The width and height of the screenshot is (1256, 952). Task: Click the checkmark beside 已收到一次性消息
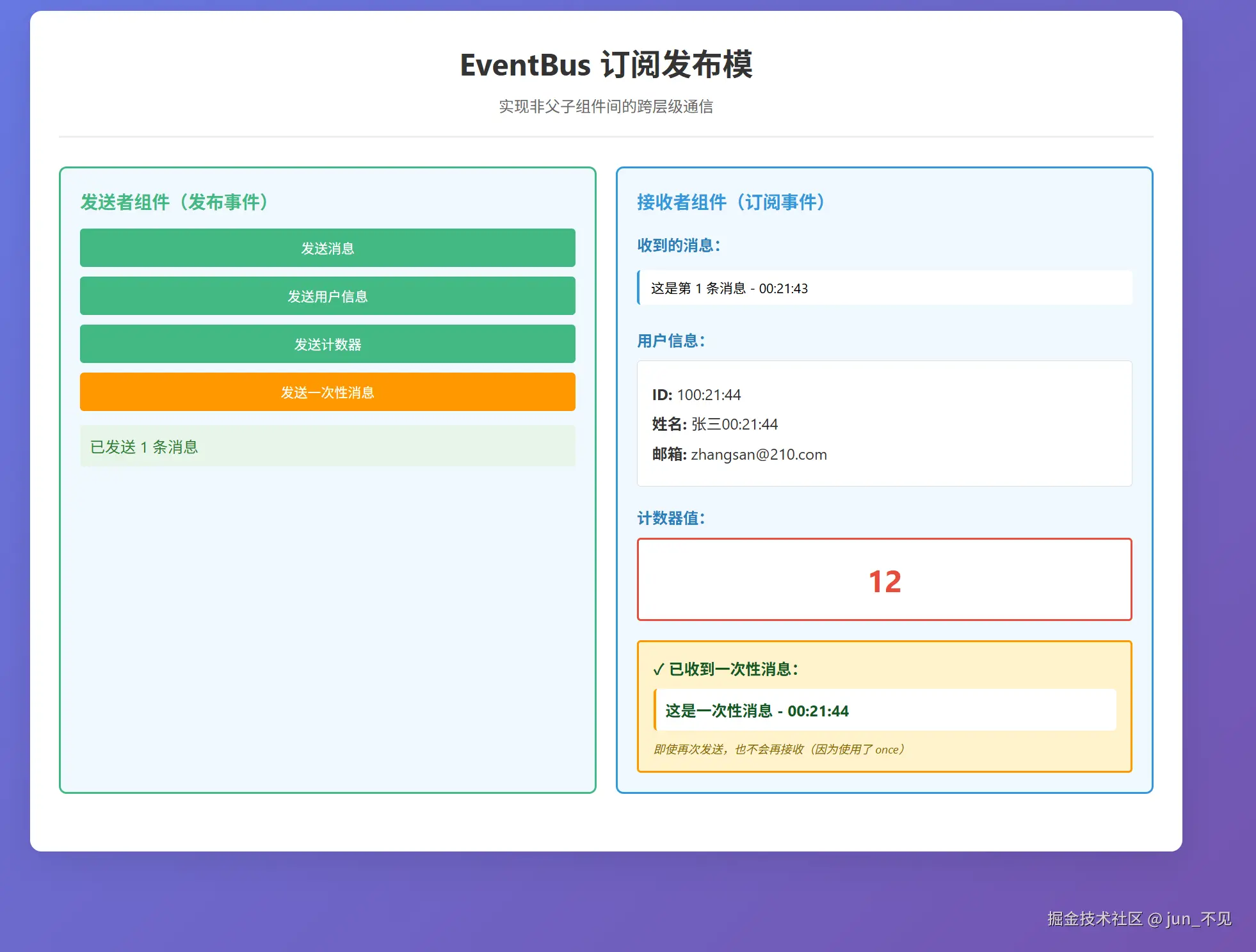pyautogui.click(x=658, y=670)
